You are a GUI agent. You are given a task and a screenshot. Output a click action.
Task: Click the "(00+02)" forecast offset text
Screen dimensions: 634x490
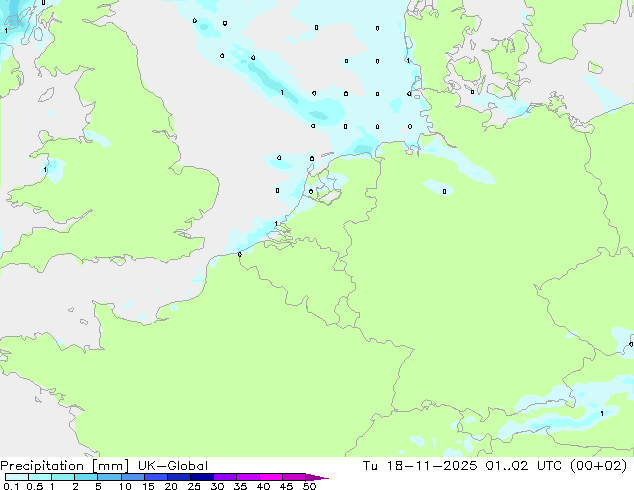[x=598, y=466]
